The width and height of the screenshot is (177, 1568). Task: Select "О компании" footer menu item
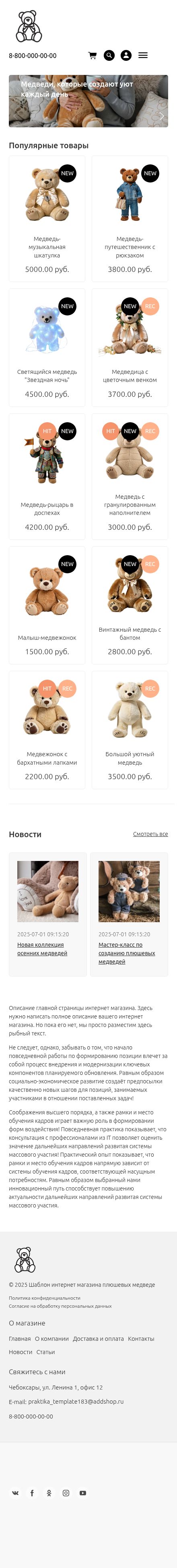pos(52,1338)
